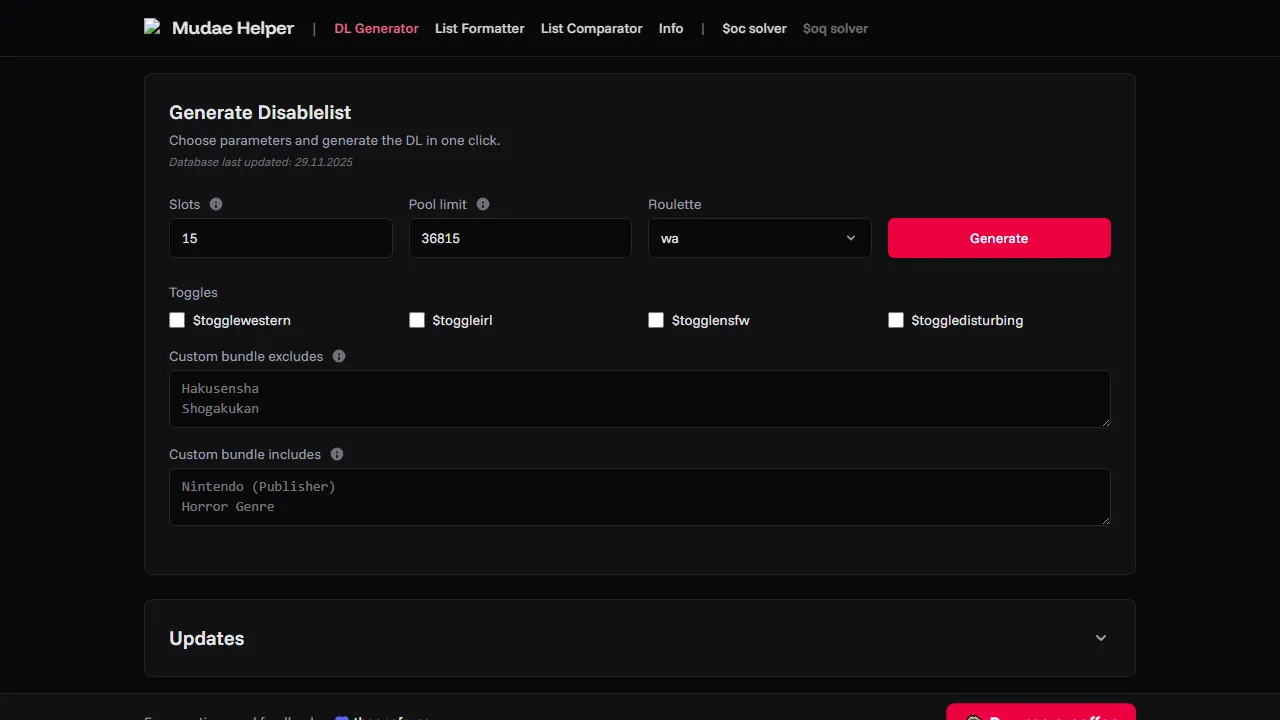Screen dimensions: 1280x720
Task: Open the List Comparator tool
Action: pos(591,28)
